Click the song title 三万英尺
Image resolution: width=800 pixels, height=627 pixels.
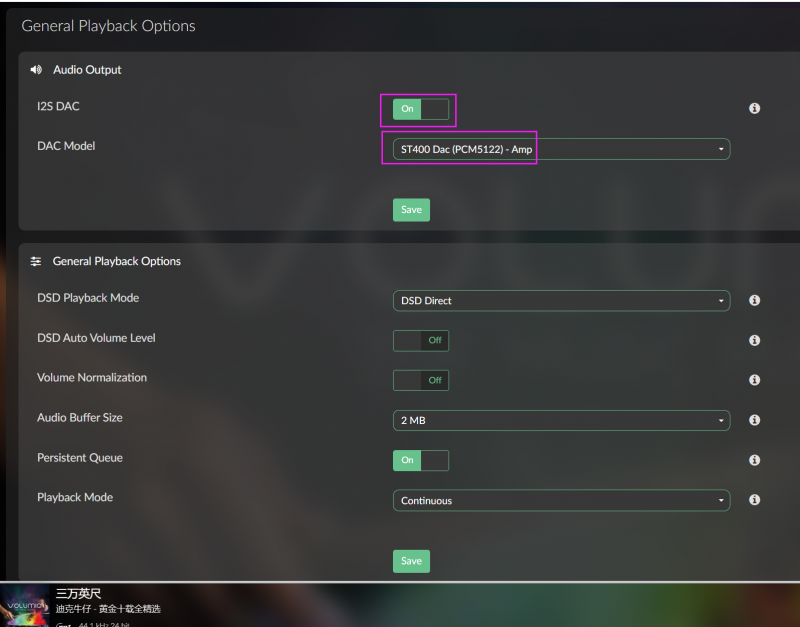78,593
